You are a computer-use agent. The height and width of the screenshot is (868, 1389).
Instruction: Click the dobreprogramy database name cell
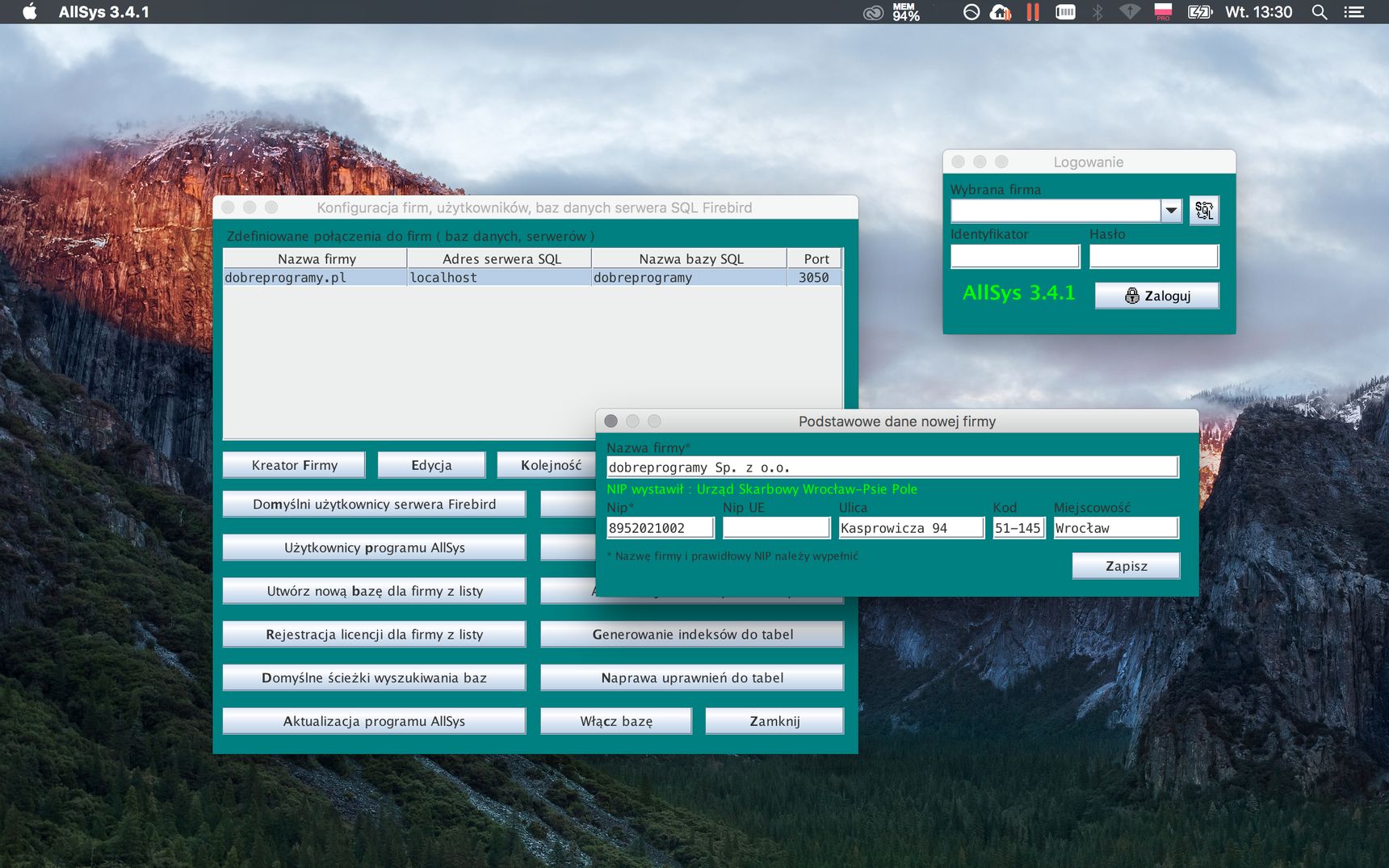[689, 278]
